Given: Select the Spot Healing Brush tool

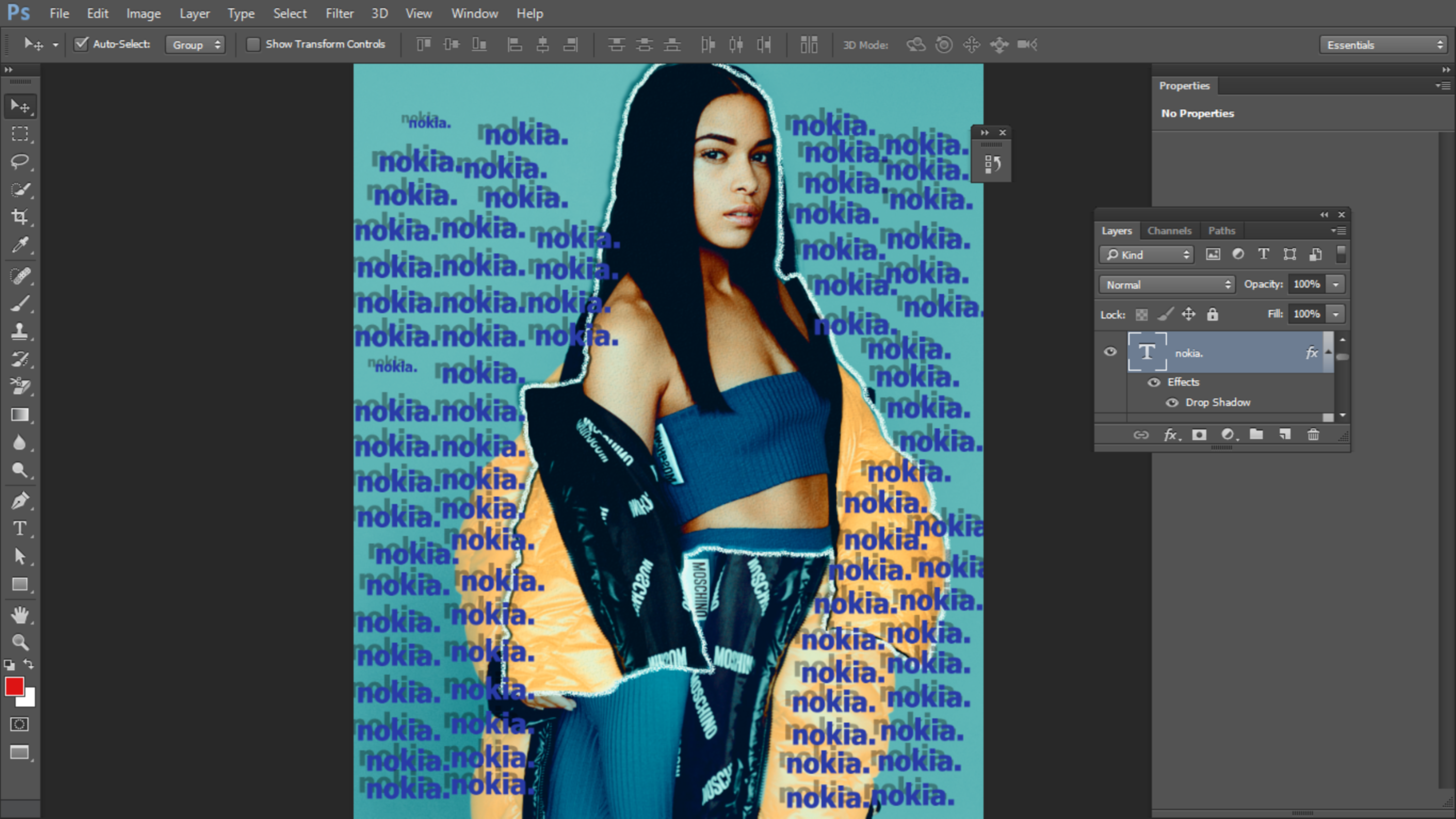Looking at the screenshot, I should point(20,276).
